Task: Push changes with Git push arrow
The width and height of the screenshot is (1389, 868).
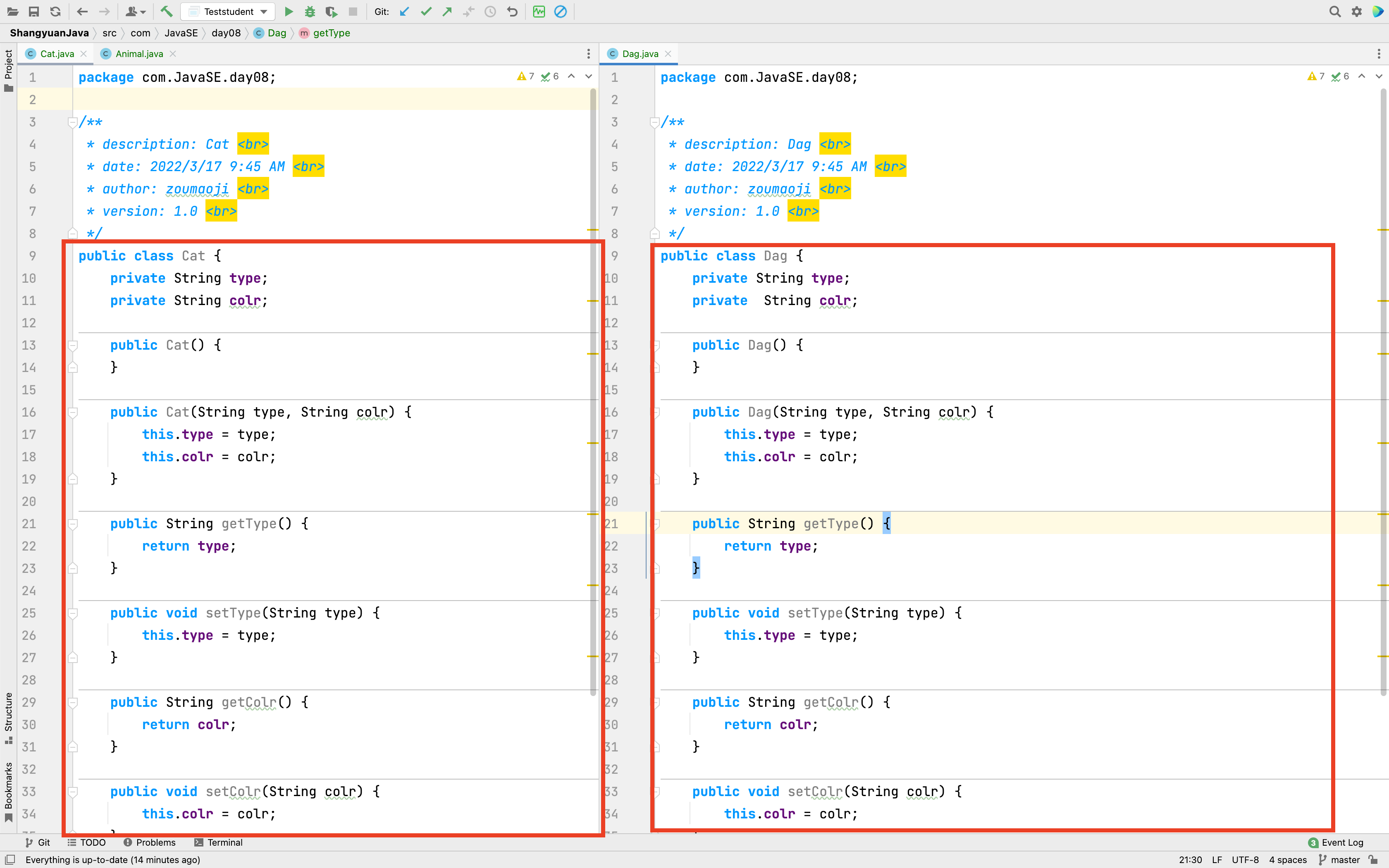Action: click(447, 12)
